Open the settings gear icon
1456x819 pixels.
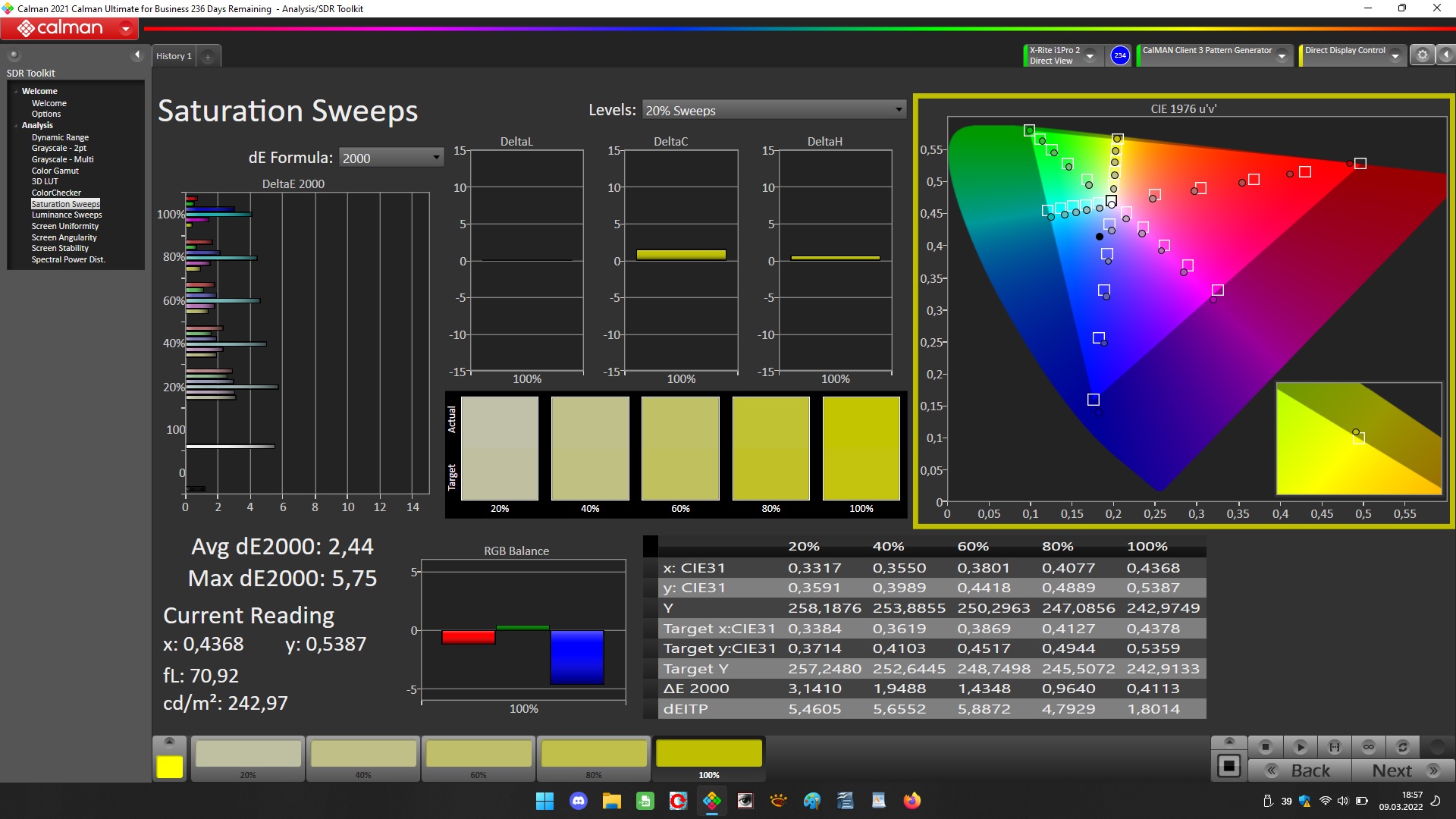(x=1423, y=55)
